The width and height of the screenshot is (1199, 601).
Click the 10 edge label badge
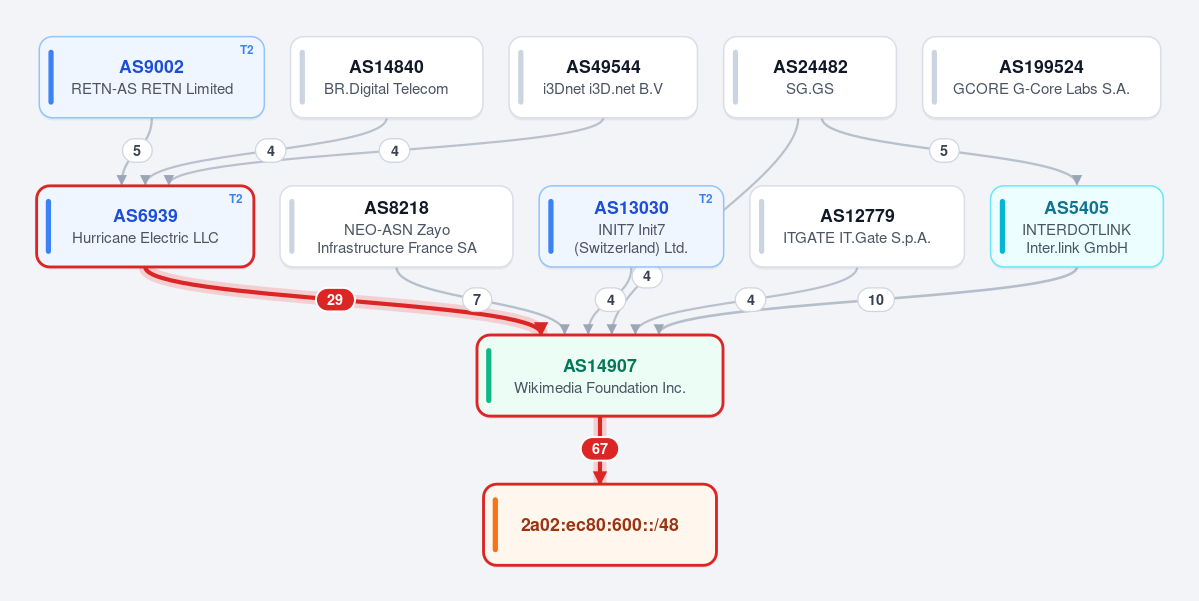pos(876,300)
